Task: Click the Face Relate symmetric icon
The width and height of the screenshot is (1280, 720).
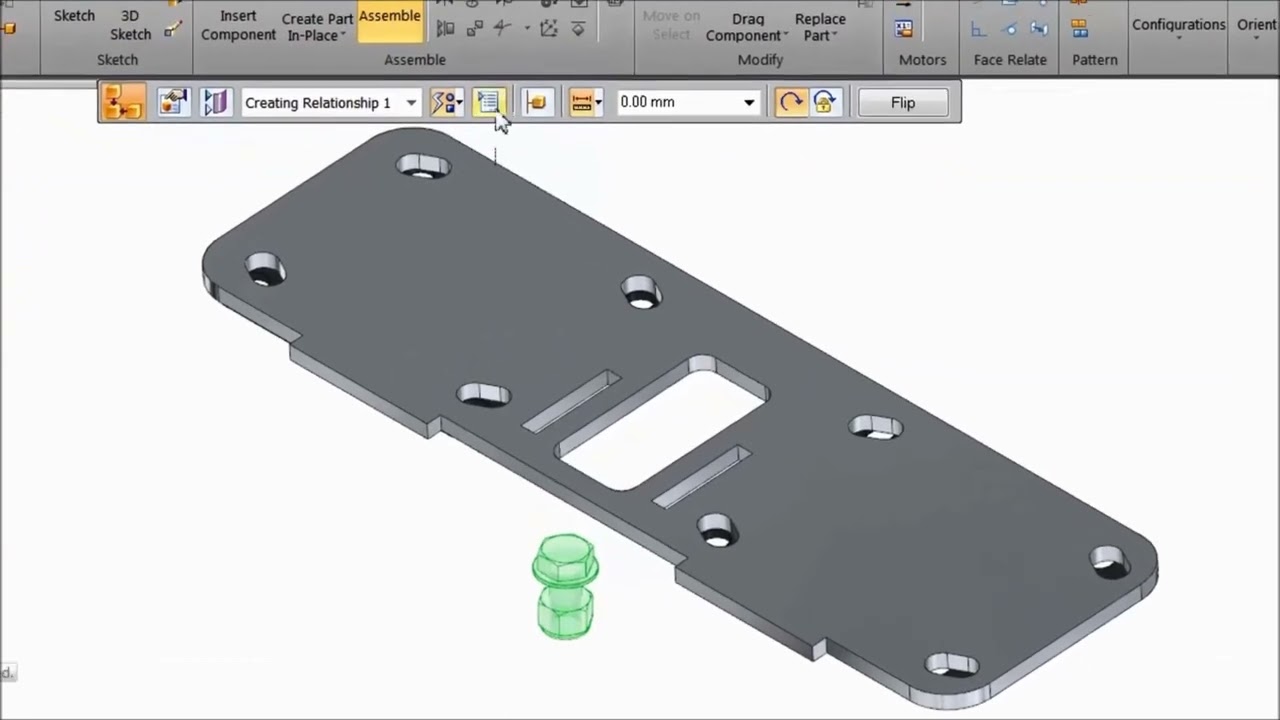Action: coord(1040,29)
